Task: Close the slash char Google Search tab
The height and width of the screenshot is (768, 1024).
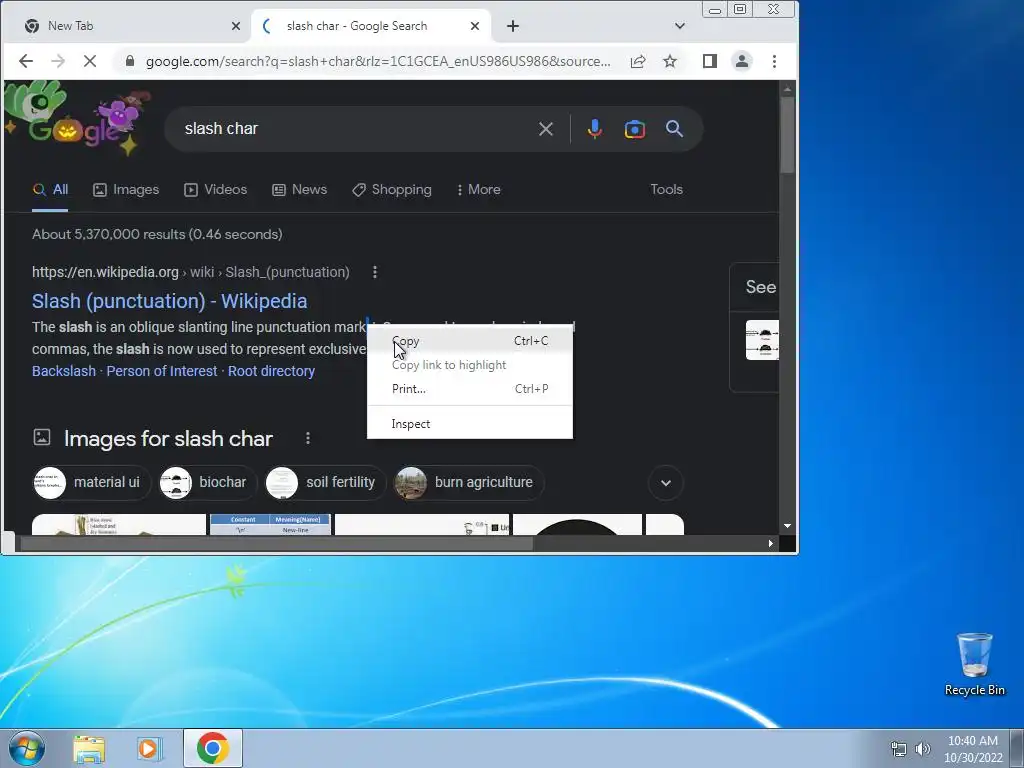Action: click(475, 26)
